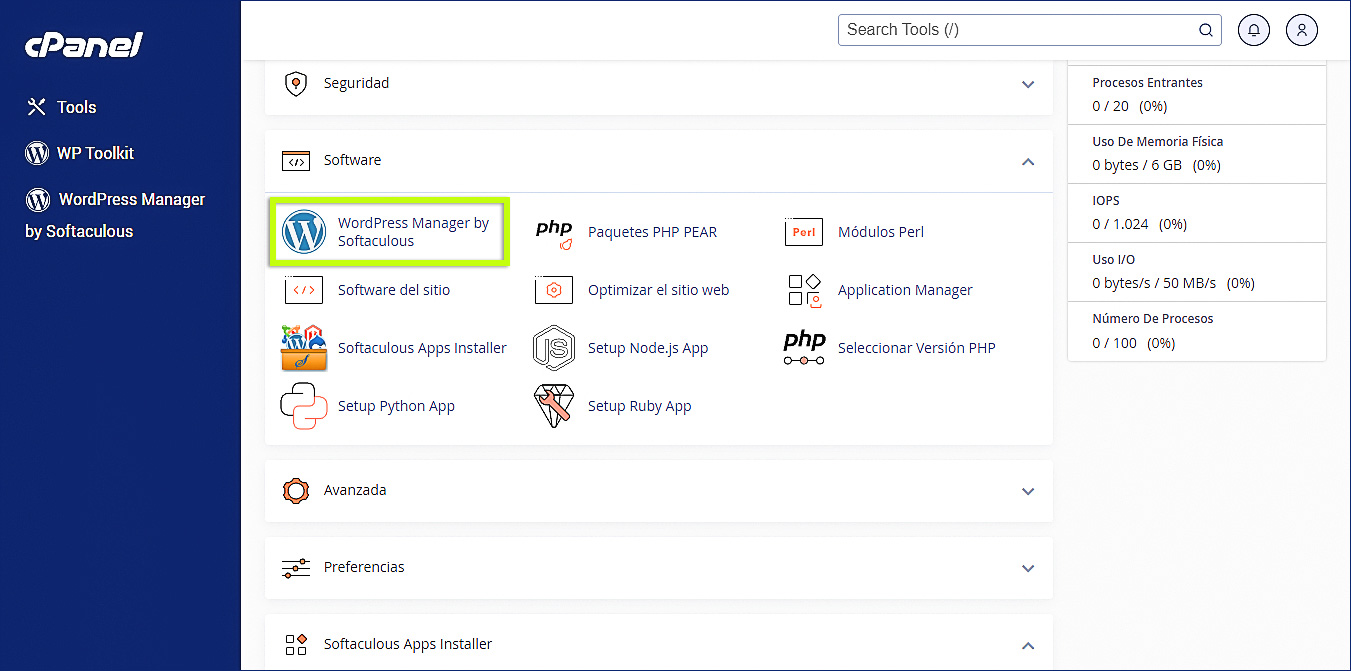
Task: Click the Software del sitio link
Action: click(394, 290)
